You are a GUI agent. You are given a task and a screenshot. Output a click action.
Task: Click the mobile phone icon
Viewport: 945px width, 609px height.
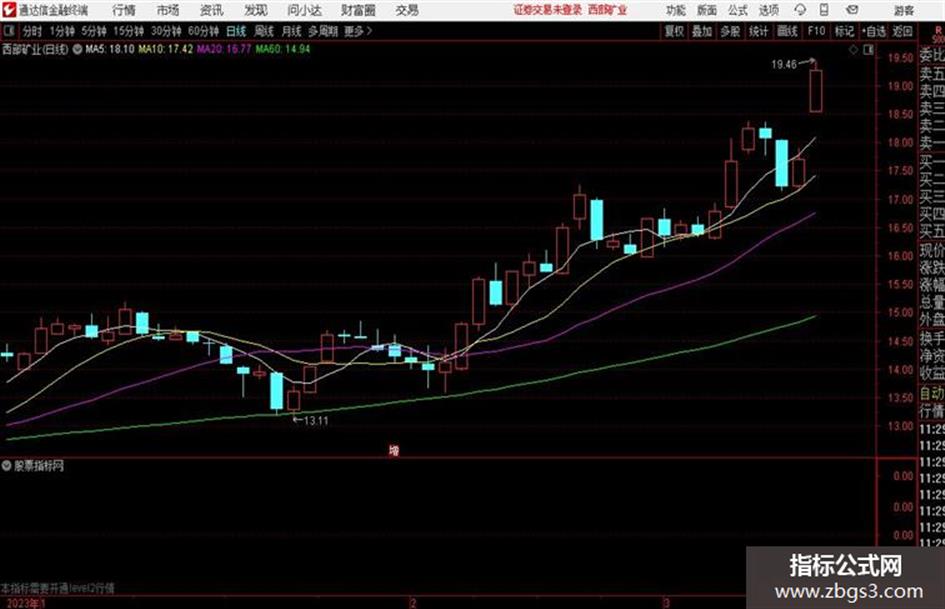coord(824,10)
